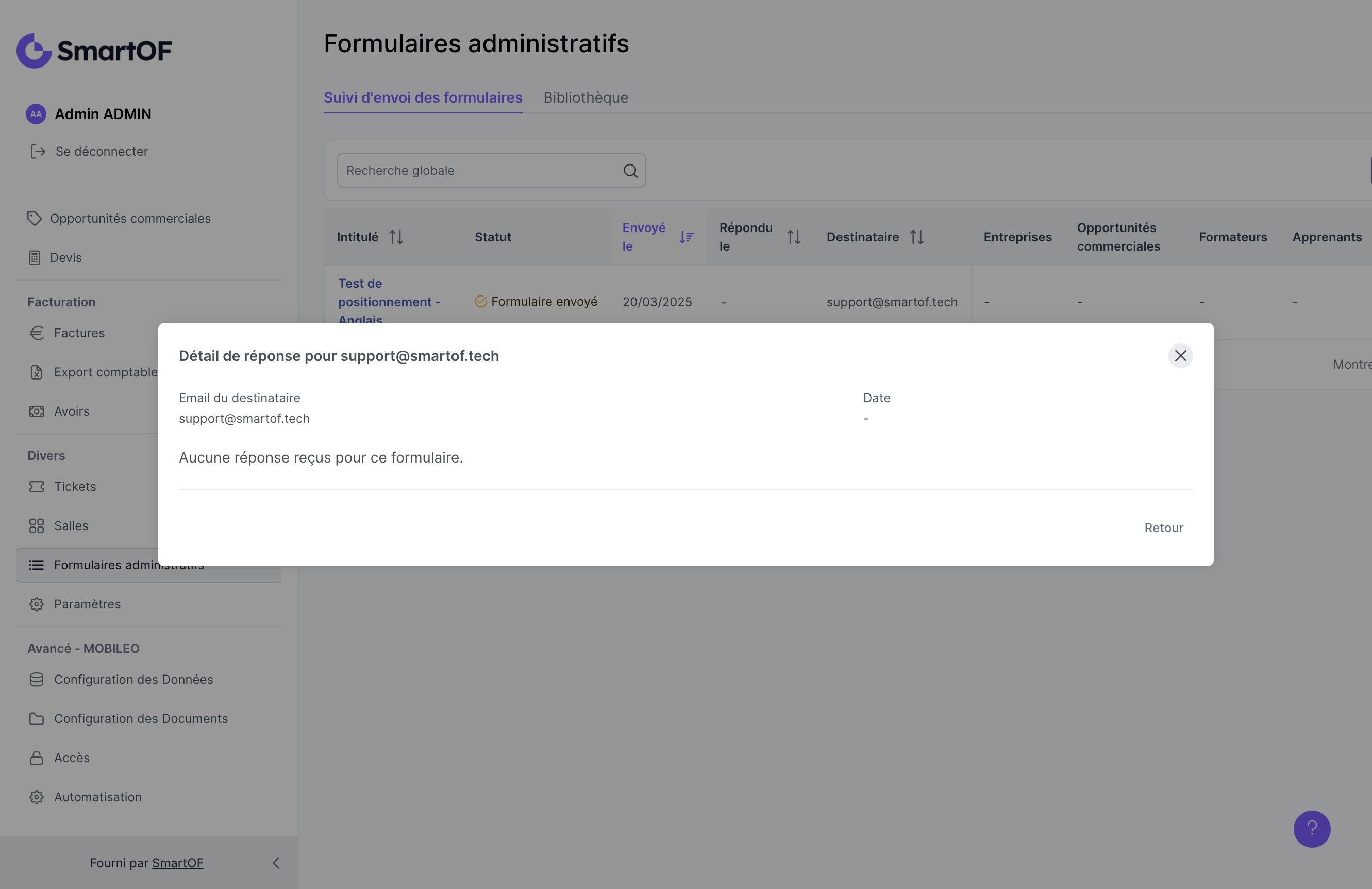1372x889 pixels.
Task: Close the response detail dialog
Action: 1180,355
